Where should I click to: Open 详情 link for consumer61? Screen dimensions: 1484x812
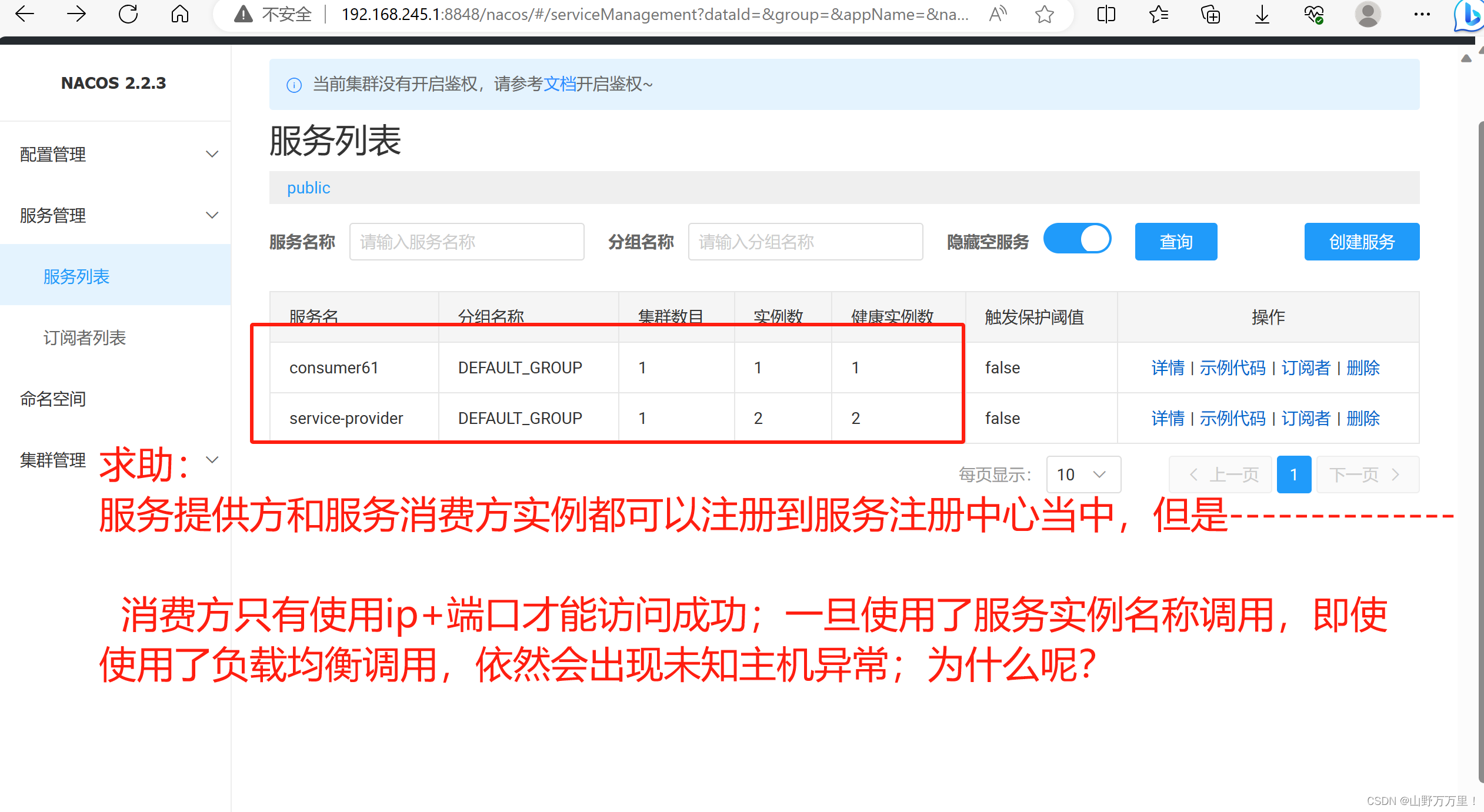(x=1168, y=367)
